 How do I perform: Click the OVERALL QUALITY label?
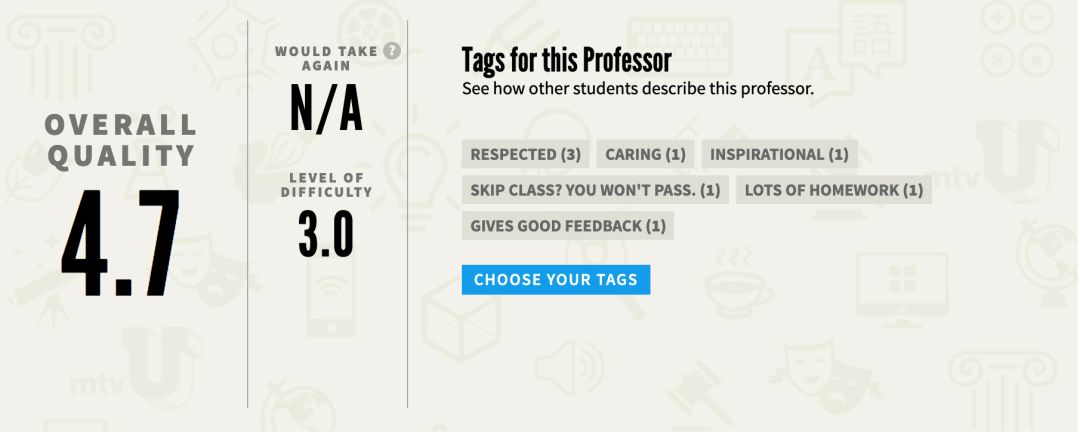pos(121,141)
